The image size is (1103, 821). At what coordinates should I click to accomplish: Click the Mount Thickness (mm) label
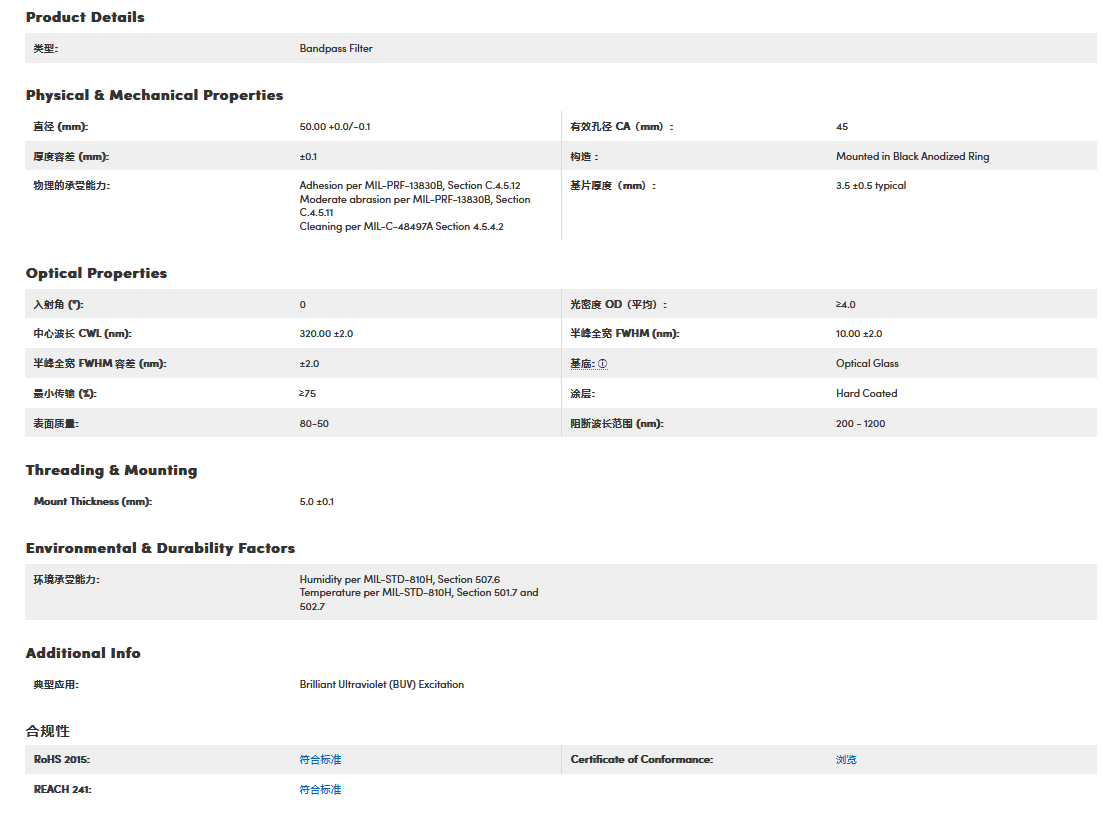pyautogui.click(x=93, y=502)
